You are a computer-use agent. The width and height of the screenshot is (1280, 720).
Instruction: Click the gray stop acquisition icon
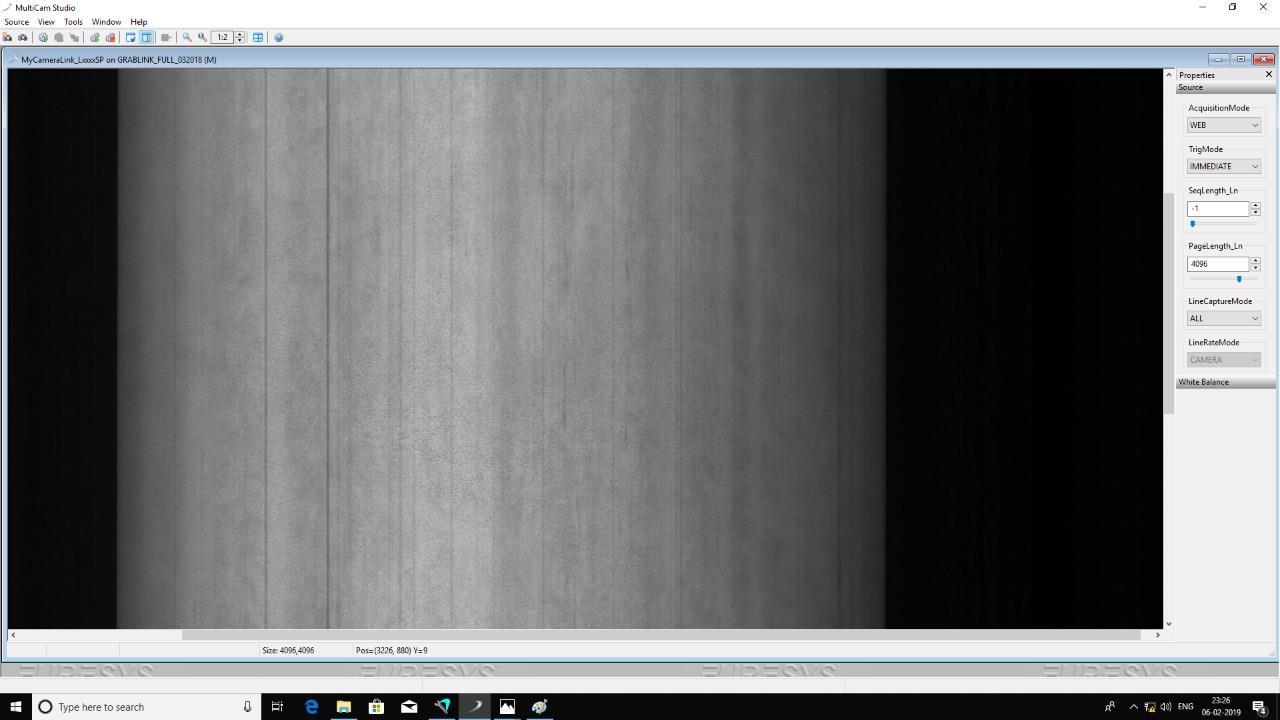pos(58,37)
